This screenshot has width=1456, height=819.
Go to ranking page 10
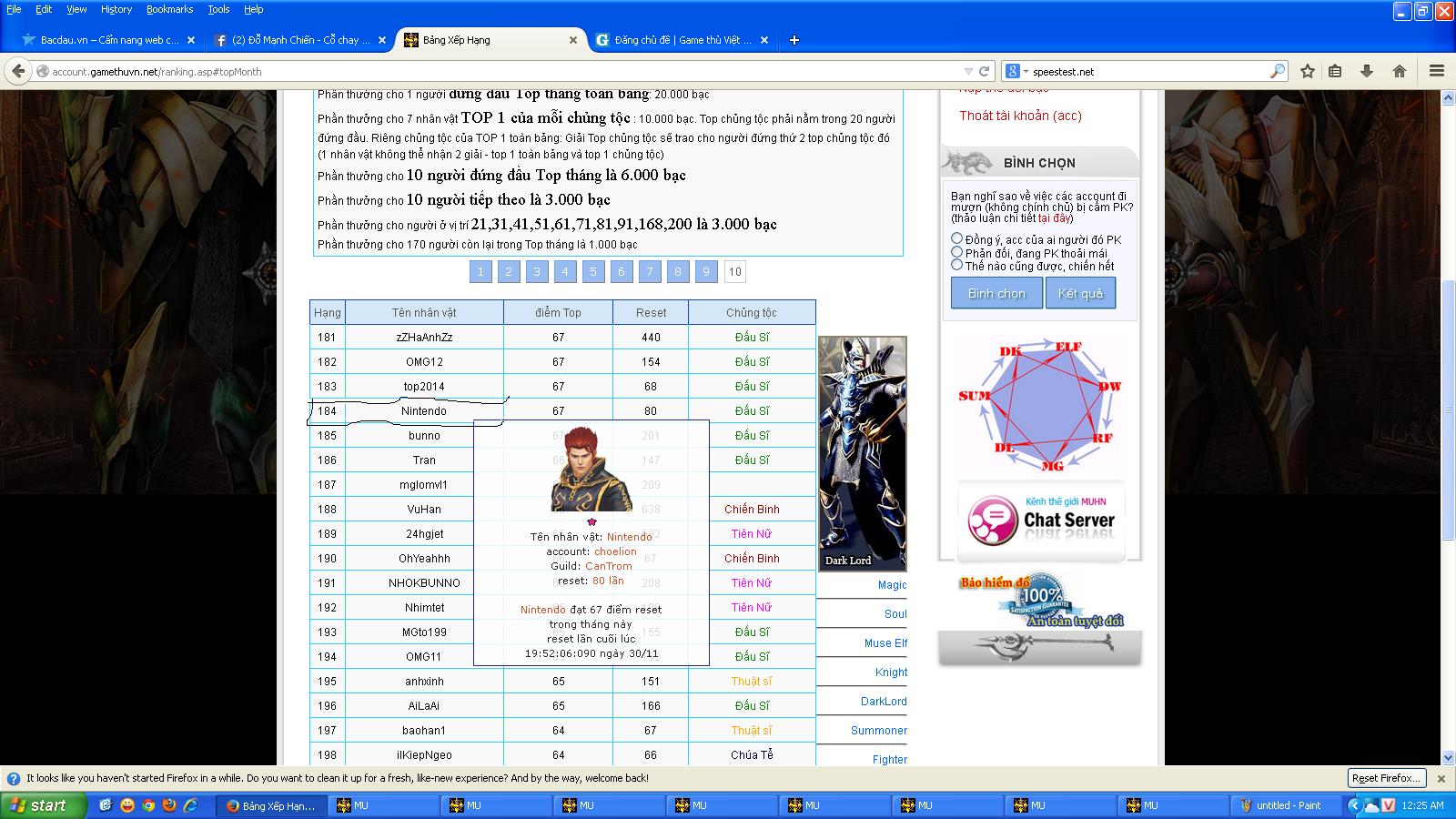735,271
